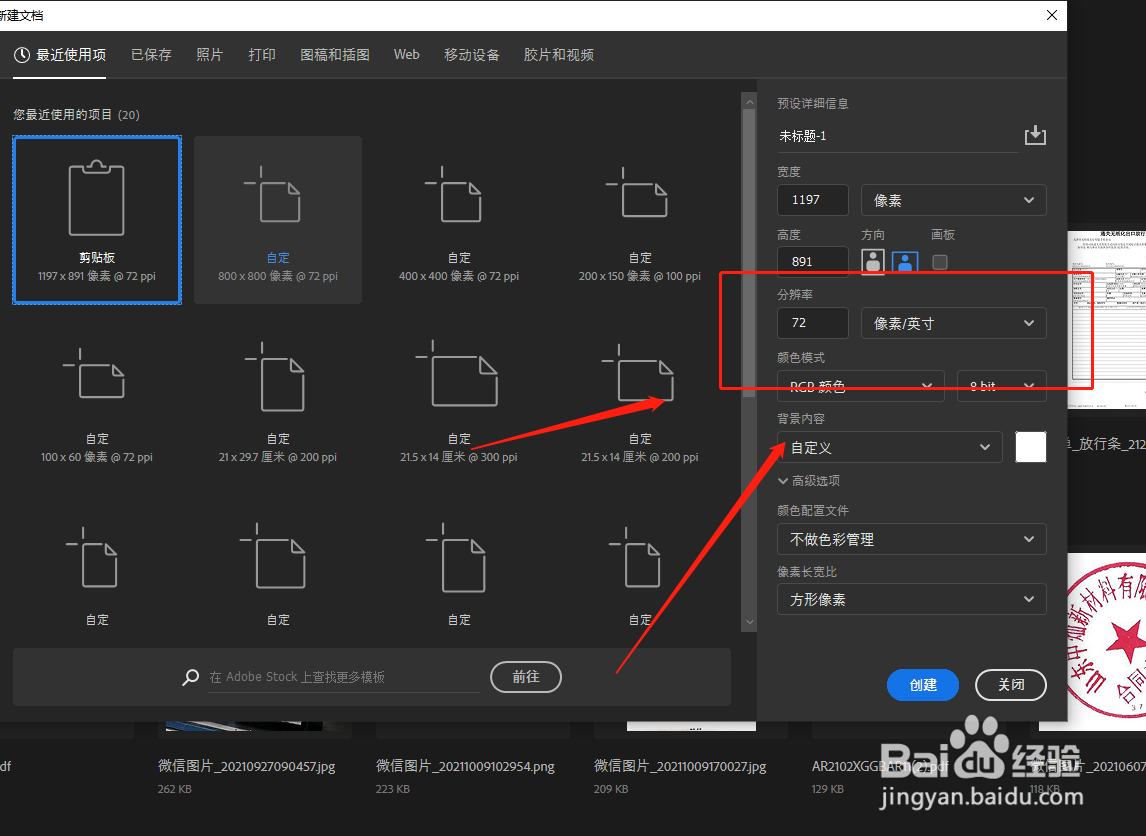The height and width of the screenshot is (836, 1146).
Task: Click the white background color swatch
Action: tap(1031, 447)
